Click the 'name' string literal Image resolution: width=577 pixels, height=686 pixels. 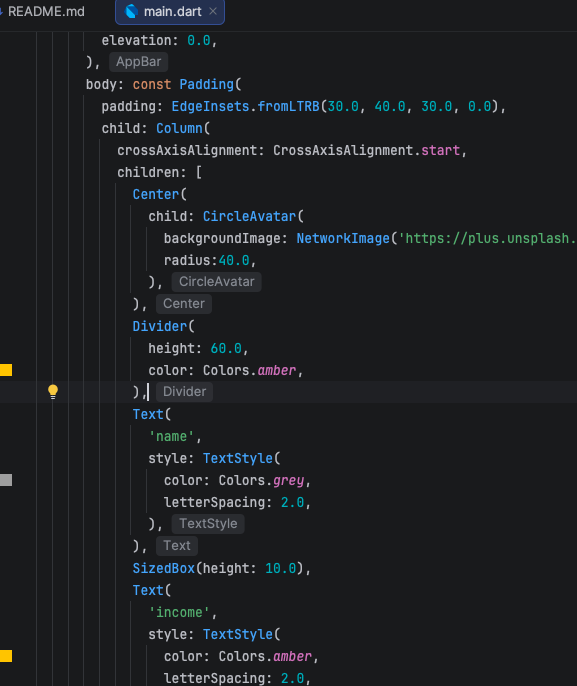pos(171,436)
